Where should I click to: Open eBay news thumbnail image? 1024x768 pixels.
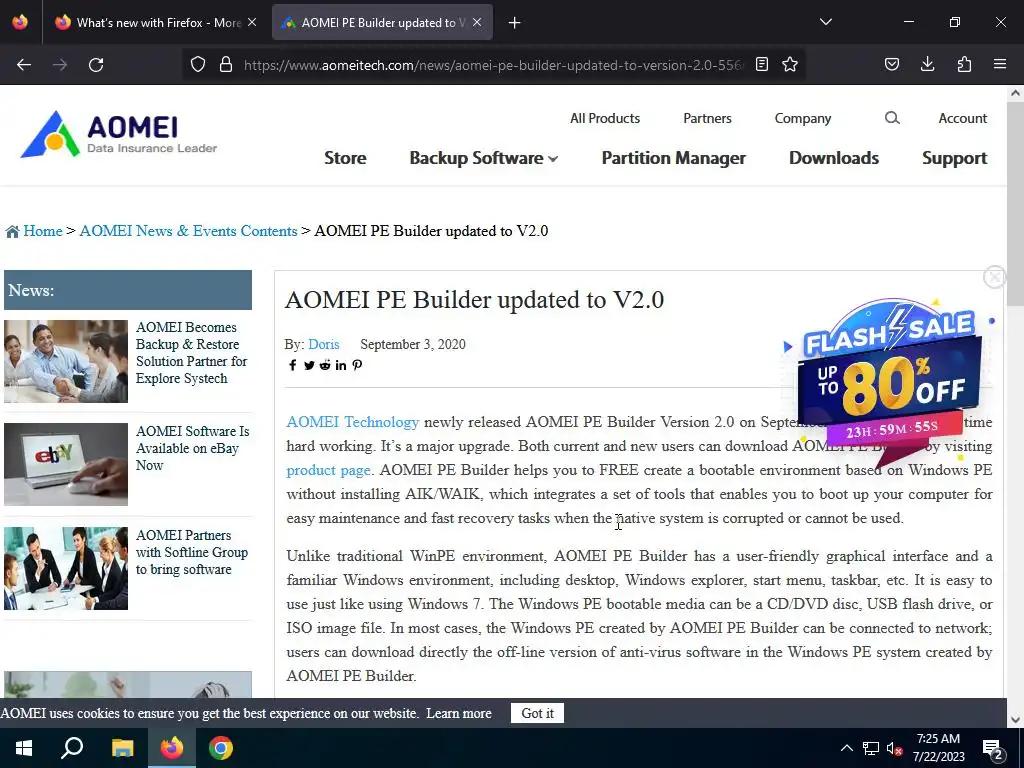coord(66,464)
